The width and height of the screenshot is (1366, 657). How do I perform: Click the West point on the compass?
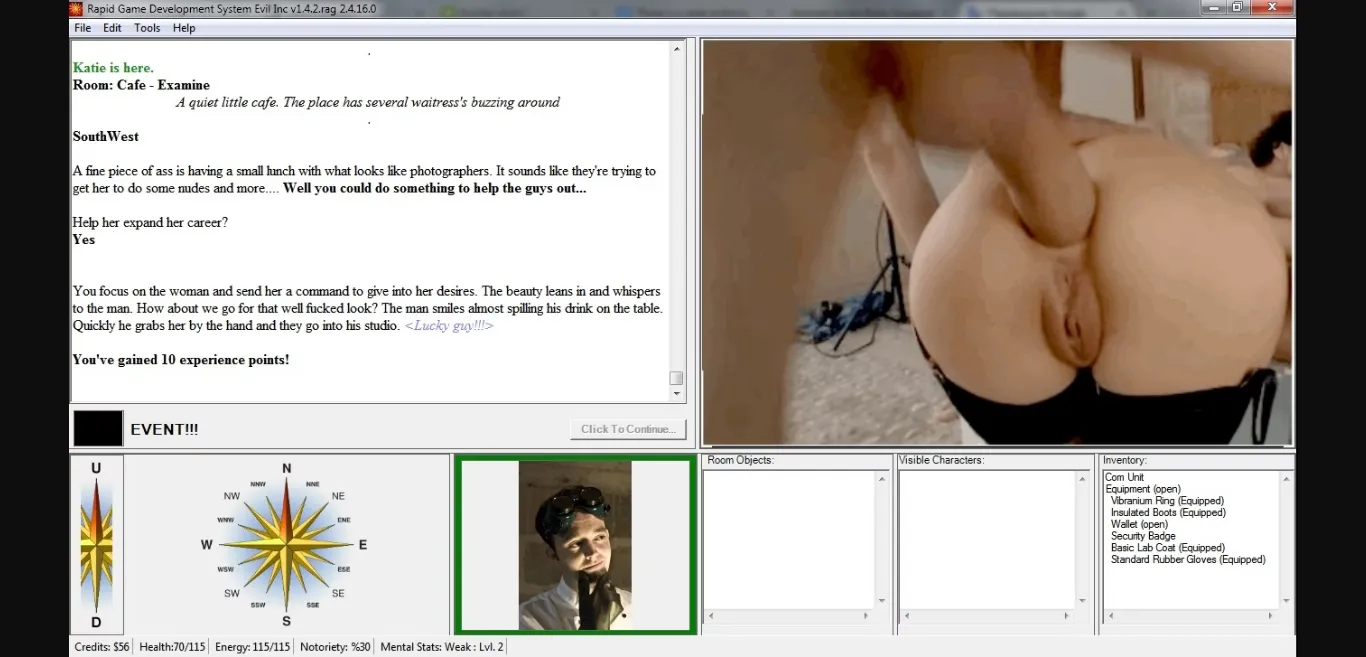(x=207, y=545)
